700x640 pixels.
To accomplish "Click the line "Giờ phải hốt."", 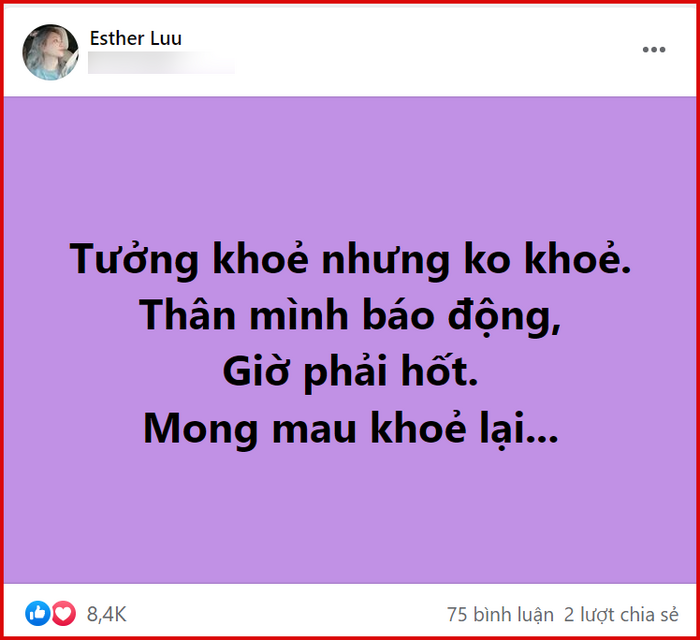I will (x=350, y=373).
